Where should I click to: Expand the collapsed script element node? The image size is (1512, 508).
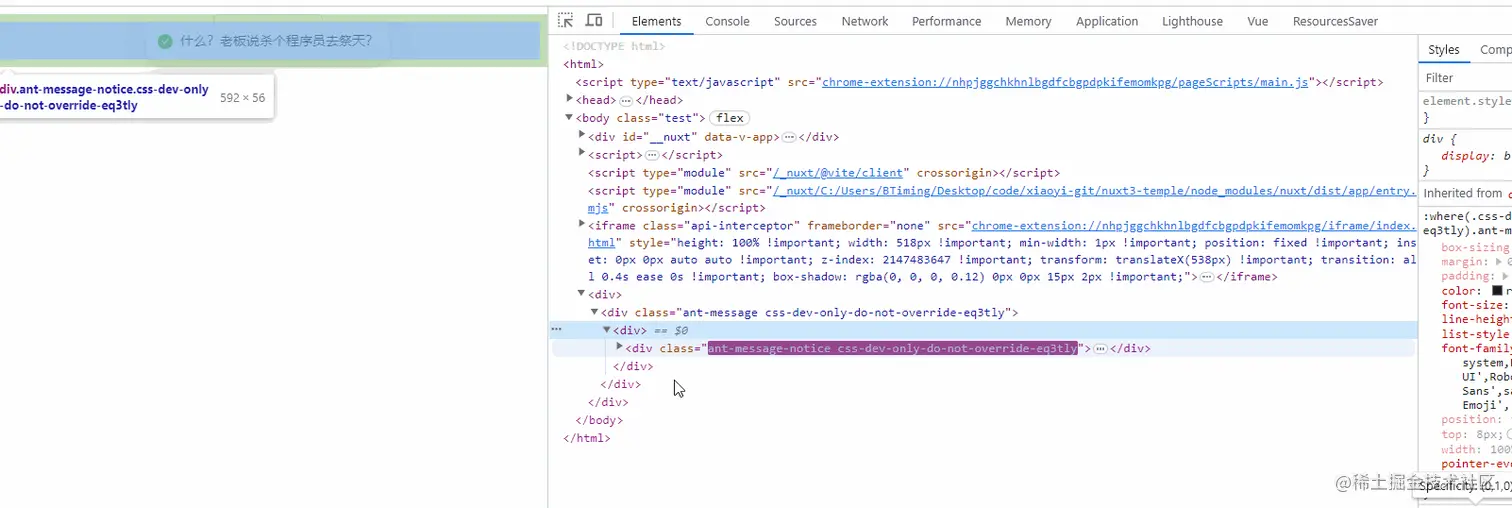point(581,153)
